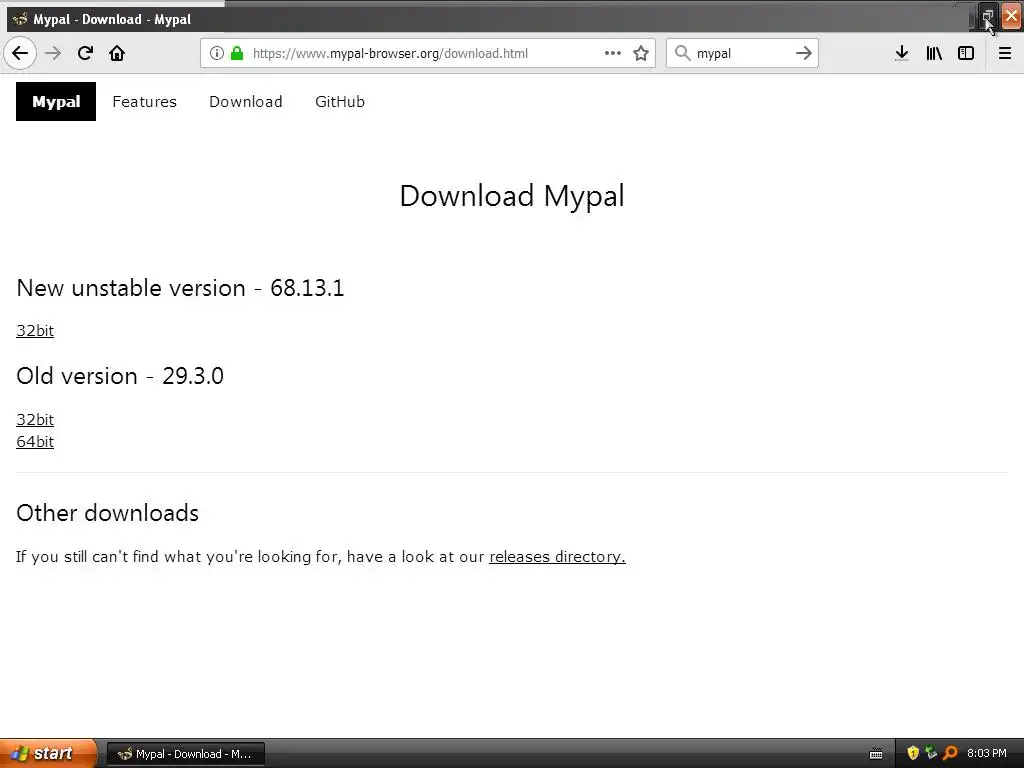1024x768 pixels.
Task: Click the Mypal icon in the title bar
Action: (20, 19)
